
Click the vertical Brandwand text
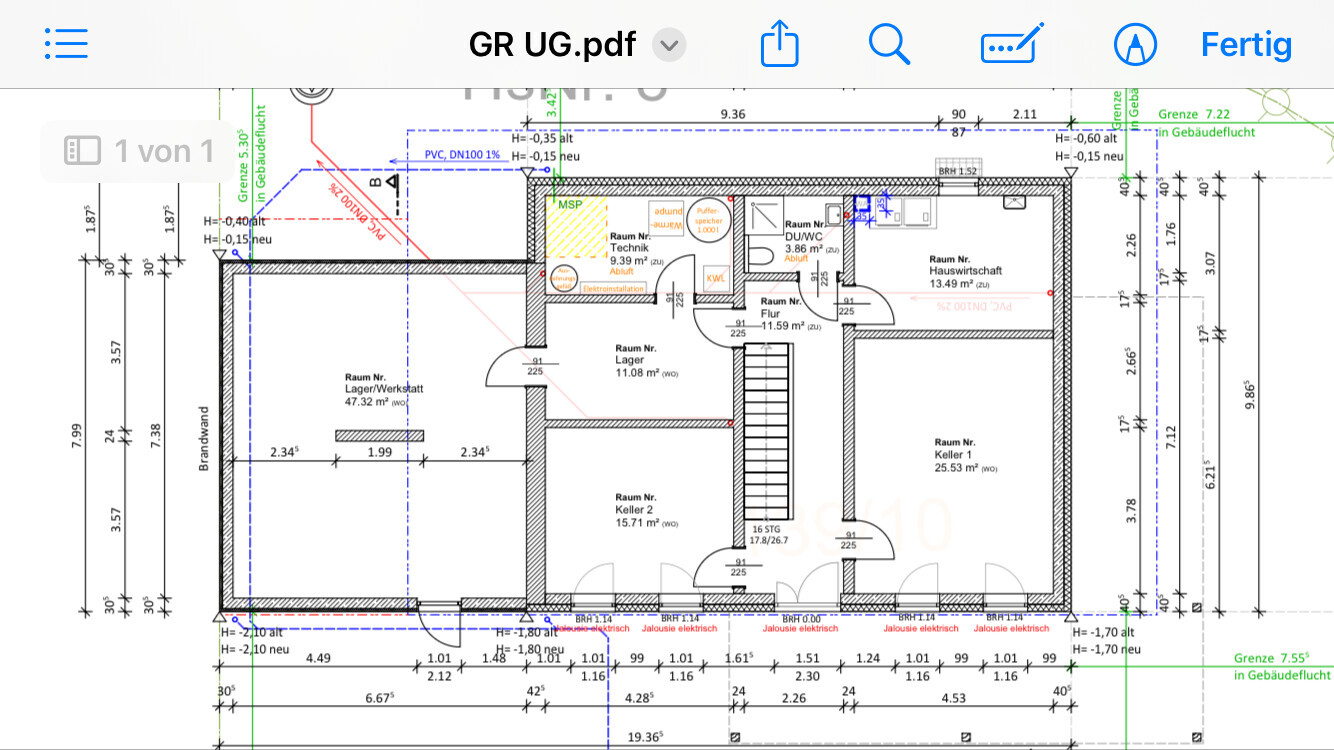203,438
